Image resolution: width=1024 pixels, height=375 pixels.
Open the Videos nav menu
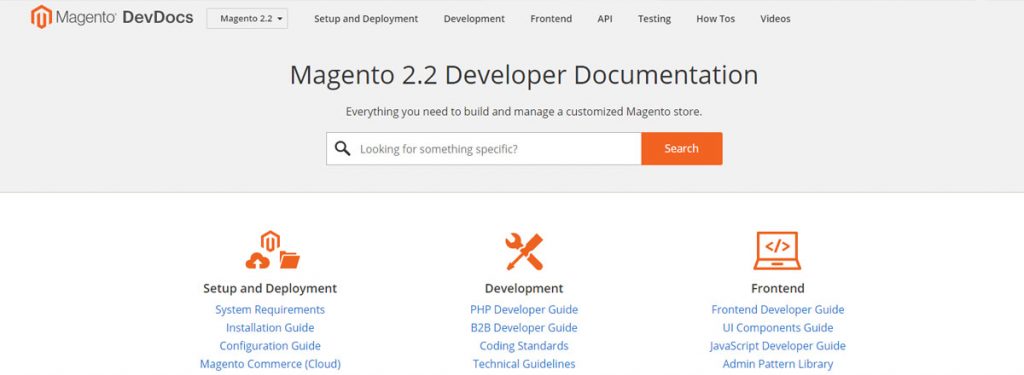pyautogui.click(x=775, y=19)
